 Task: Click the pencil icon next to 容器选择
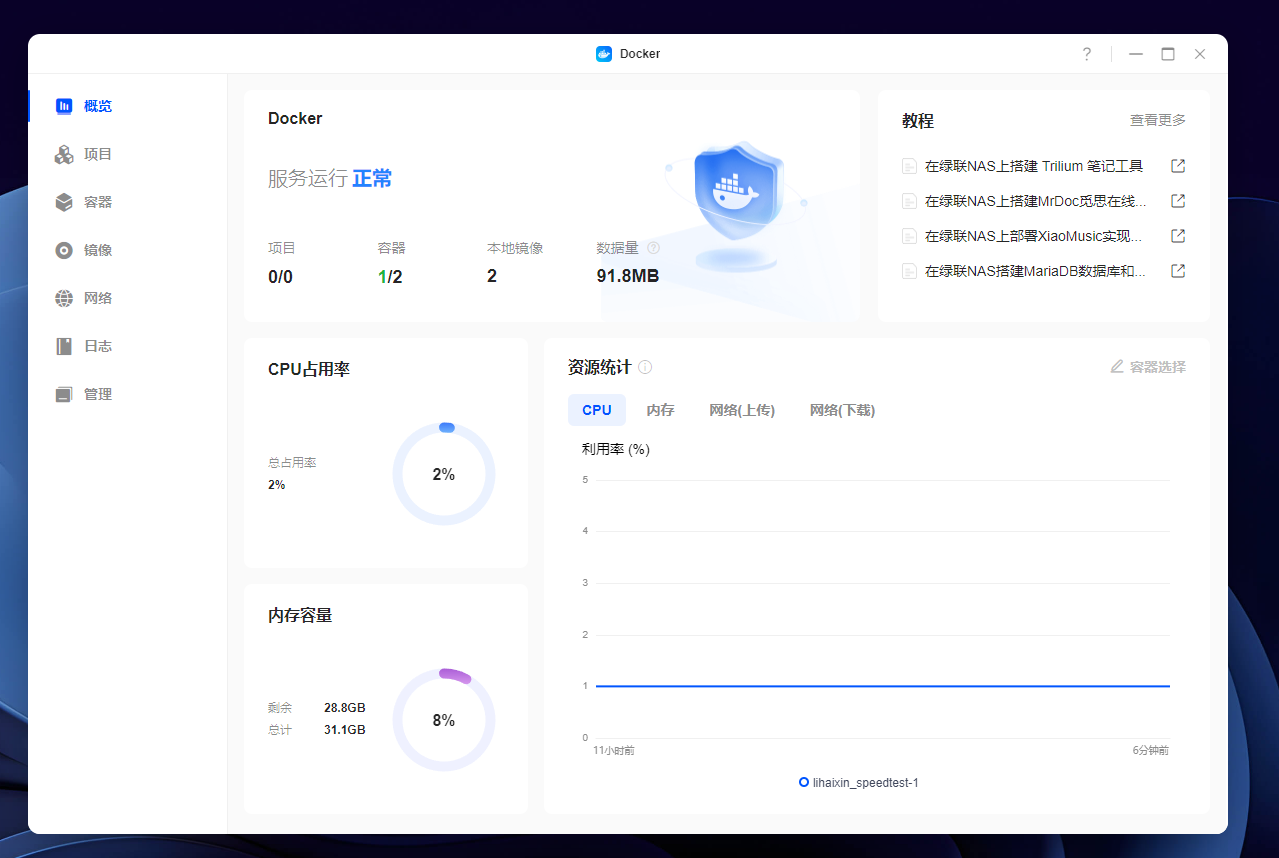pyautogui.click(x=1117, y=367)
